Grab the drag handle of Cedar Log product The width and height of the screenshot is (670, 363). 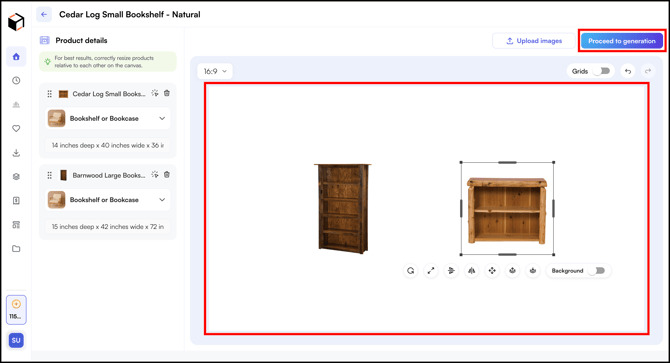(x=50, y=94)
